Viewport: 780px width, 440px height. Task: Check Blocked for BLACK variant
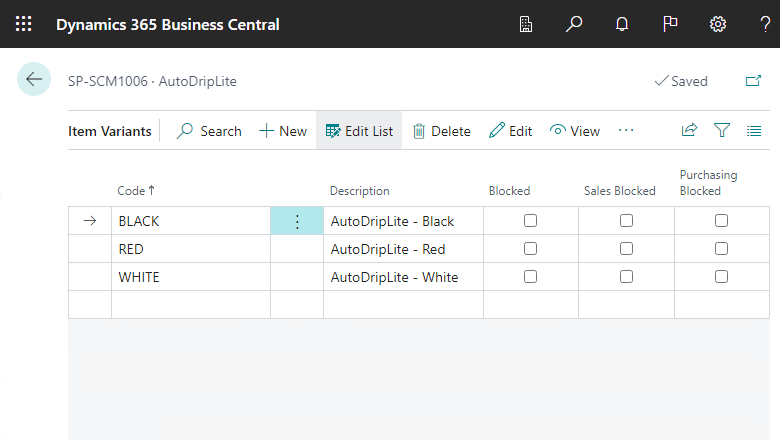530,220
